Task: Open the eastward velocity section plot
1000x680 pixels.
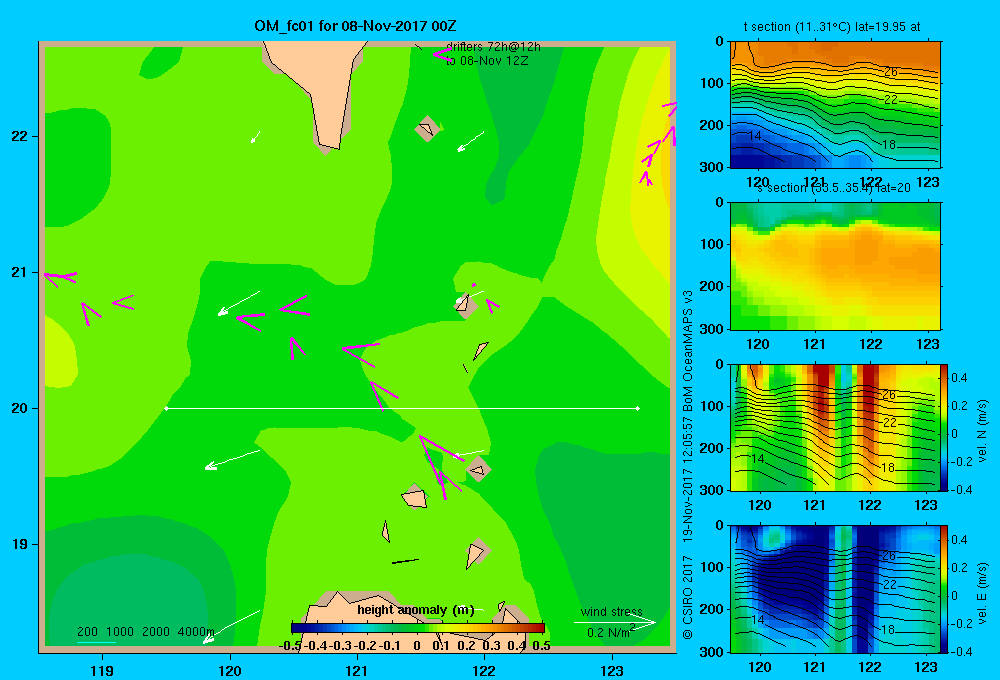Action: (x=835, y=589)
